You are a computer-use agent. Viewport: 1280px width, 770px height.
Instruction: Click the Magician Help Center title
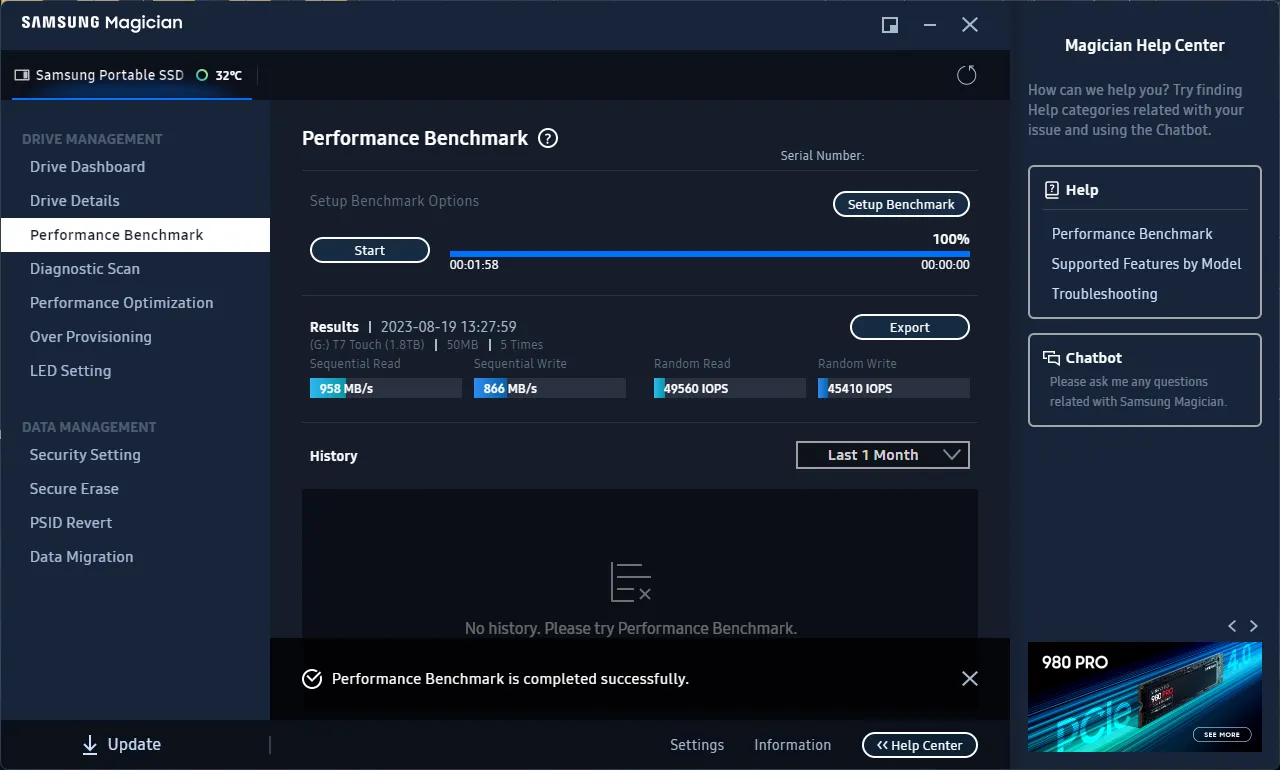point(1145,45)
